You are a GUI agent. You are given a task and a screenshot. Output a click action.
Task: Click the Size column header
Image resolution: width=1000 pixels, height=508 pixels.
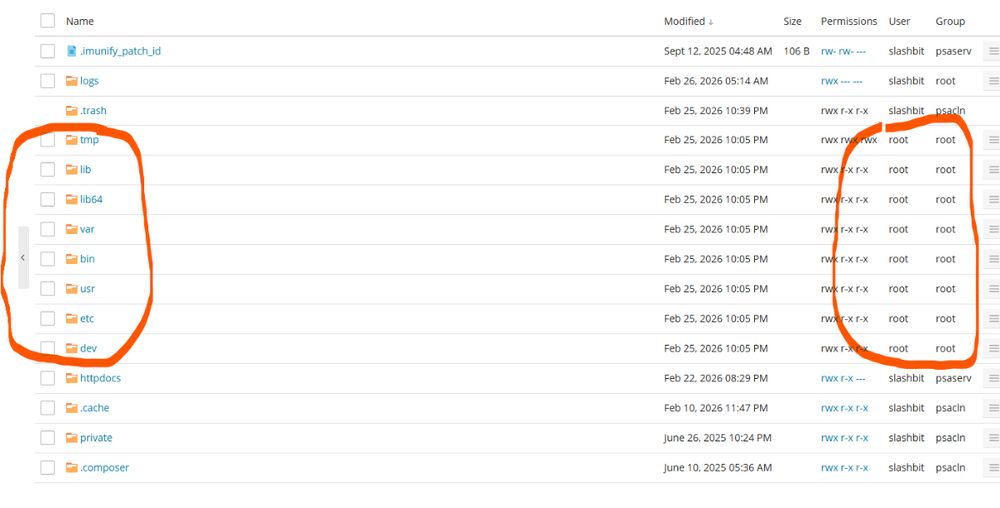(792, 21)
